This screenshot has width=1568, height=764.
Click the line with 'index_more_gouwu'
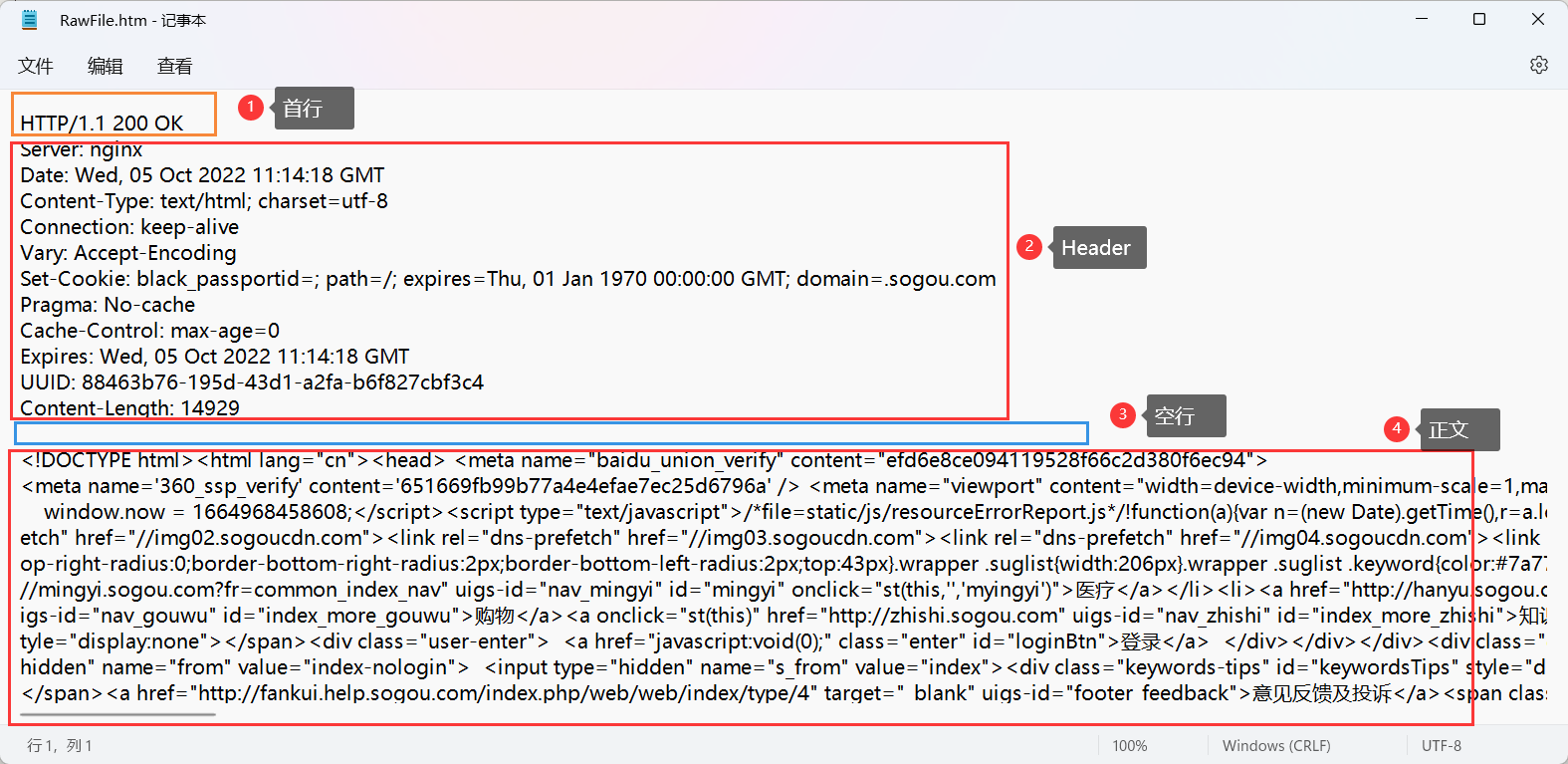pyautogui.click(x=784, y=616)
